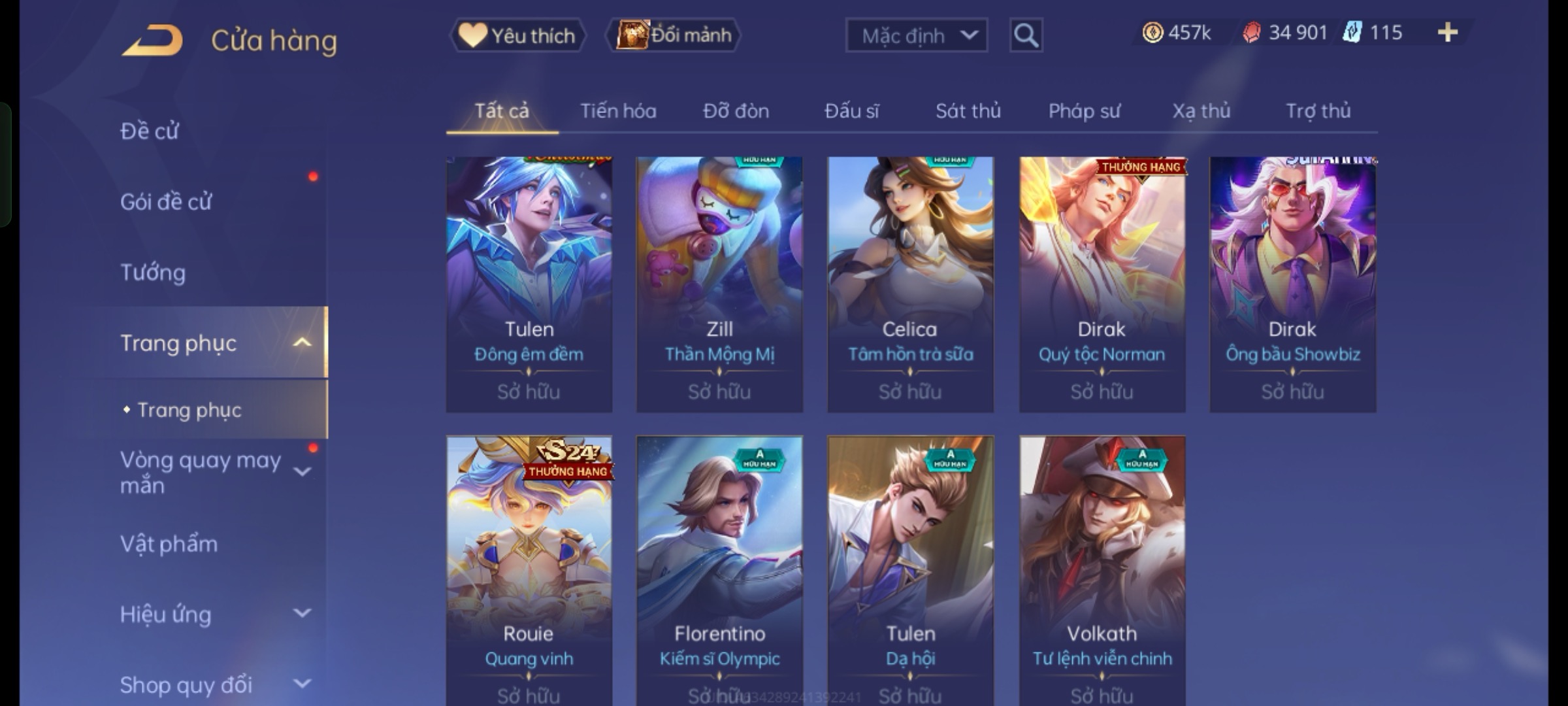The image size is (1568, 706).
Task: Tap the gold coin balance icon
Action: [1152, 33]
